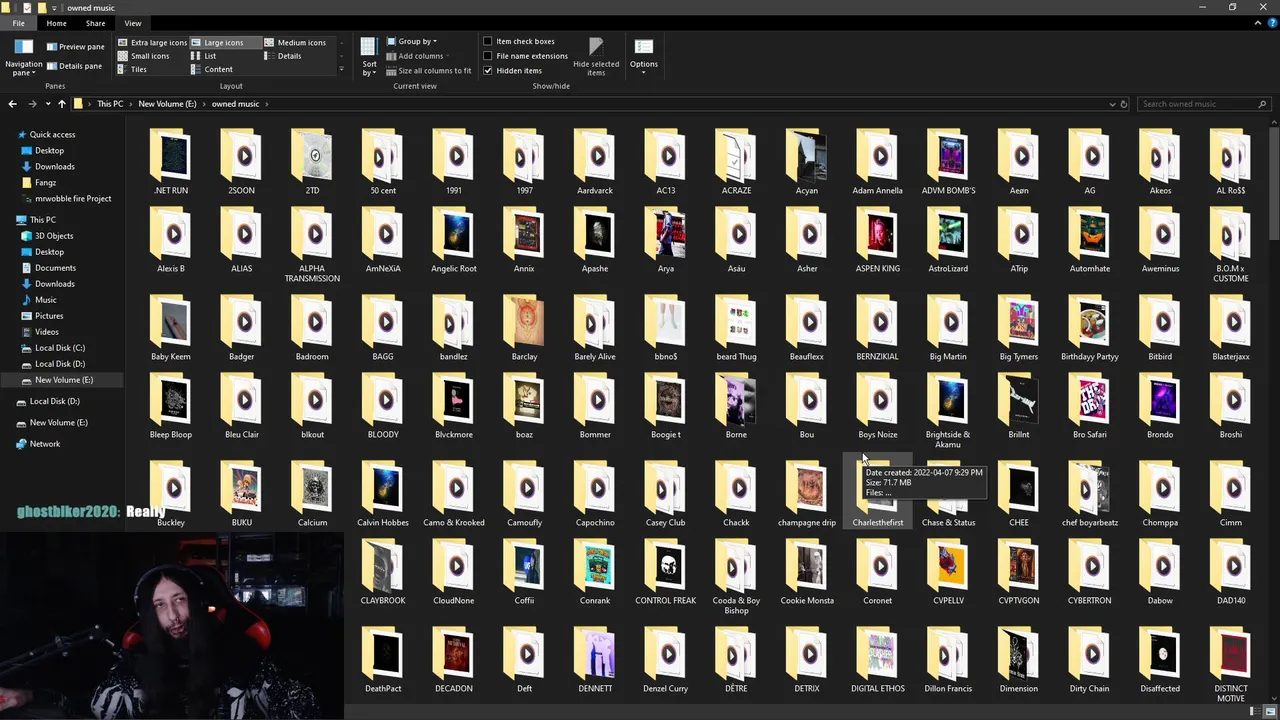Select the 50 cent folder
The width and height of the screenshot is (1280, 720).
(383, 162)
